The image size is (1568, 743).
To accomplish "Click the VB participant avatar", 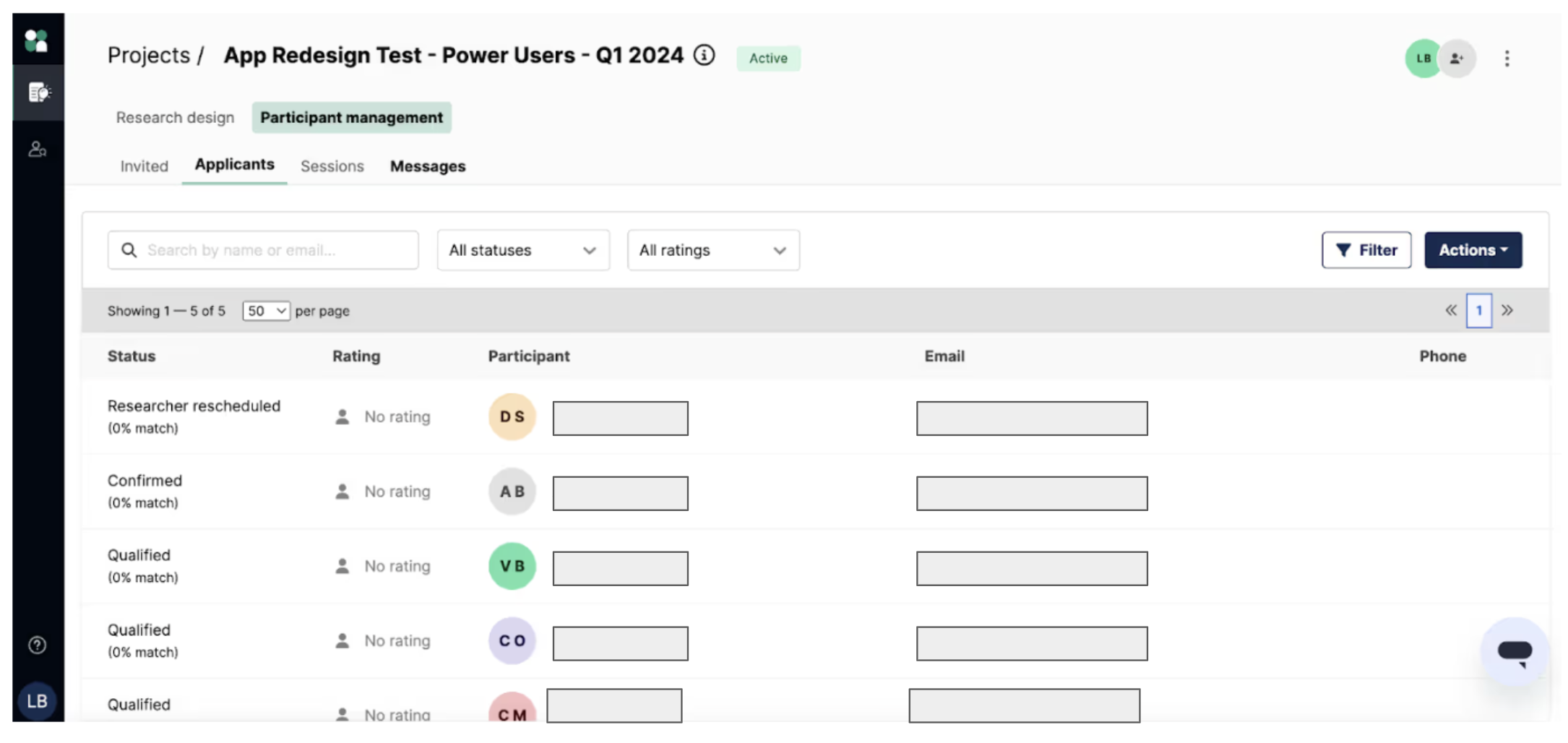I will 512,566.
